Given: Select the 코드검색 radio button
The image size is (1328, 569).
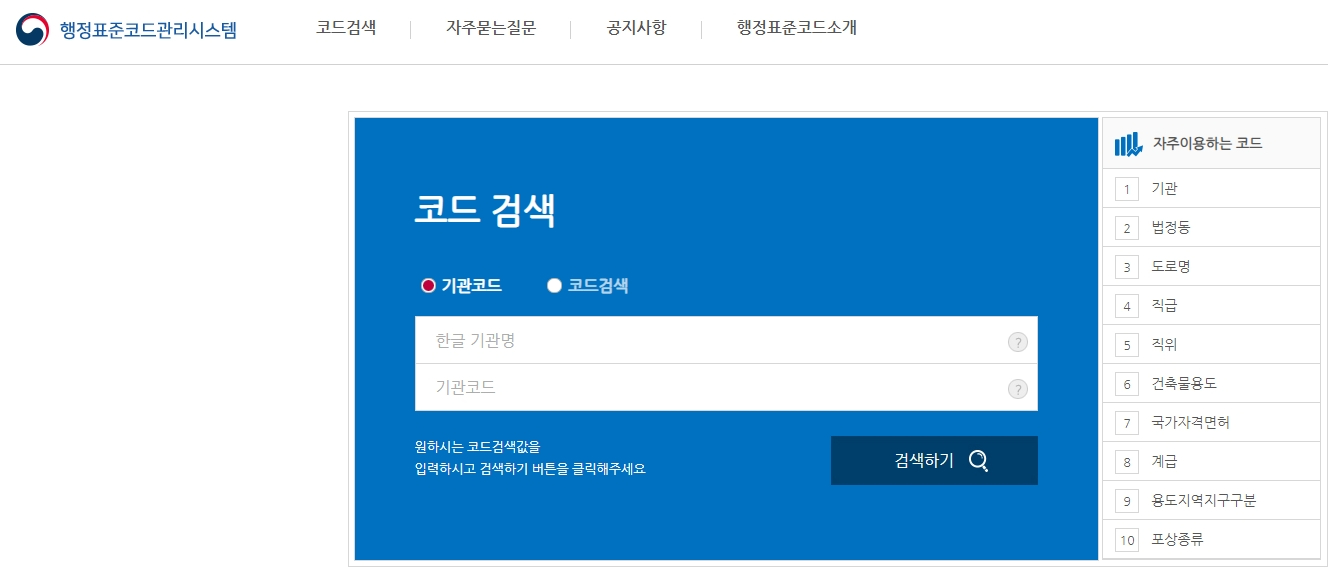Looking at the screenshot, I should click(554, 286).
